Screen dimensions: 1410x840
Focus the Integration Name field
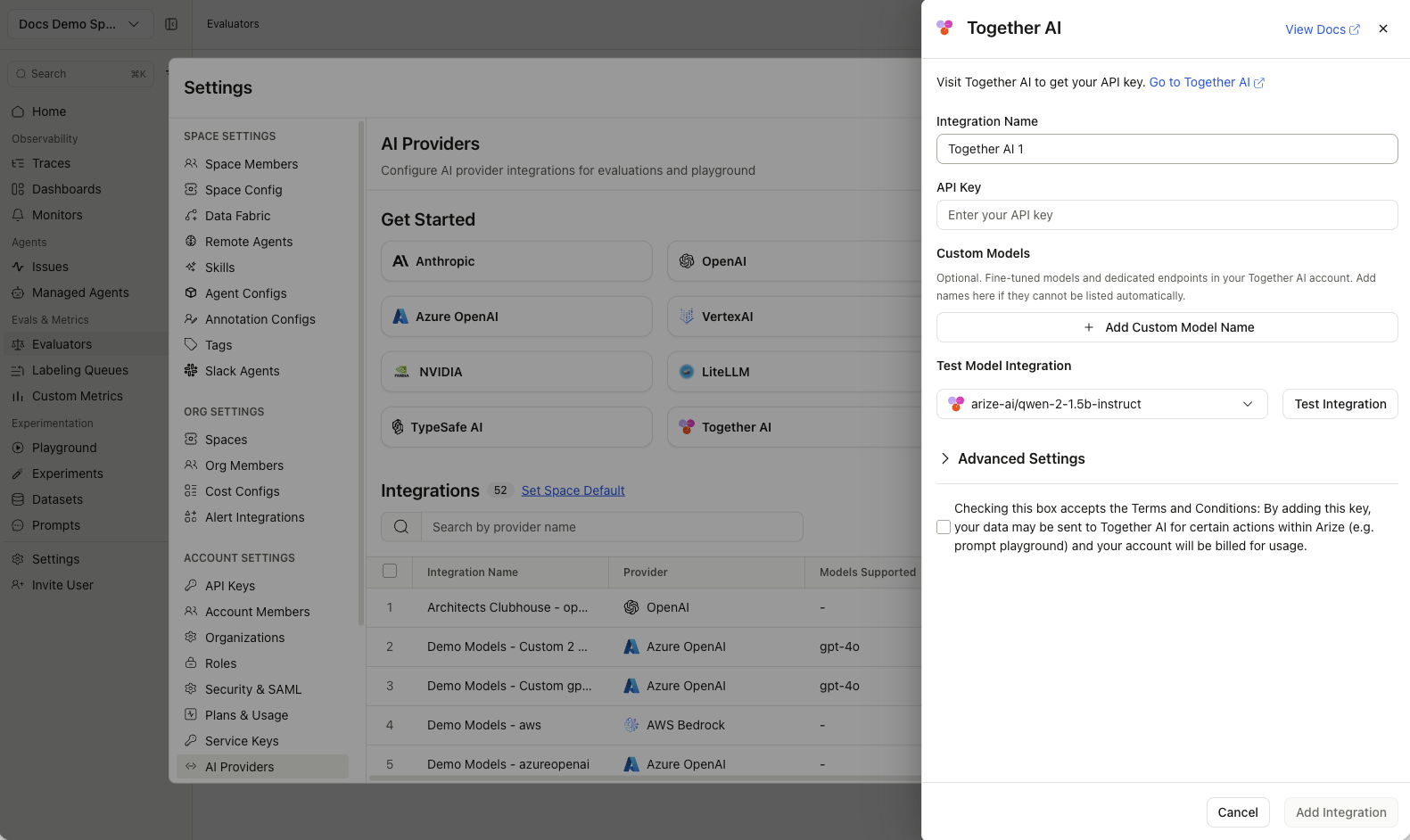(1167, 149)
